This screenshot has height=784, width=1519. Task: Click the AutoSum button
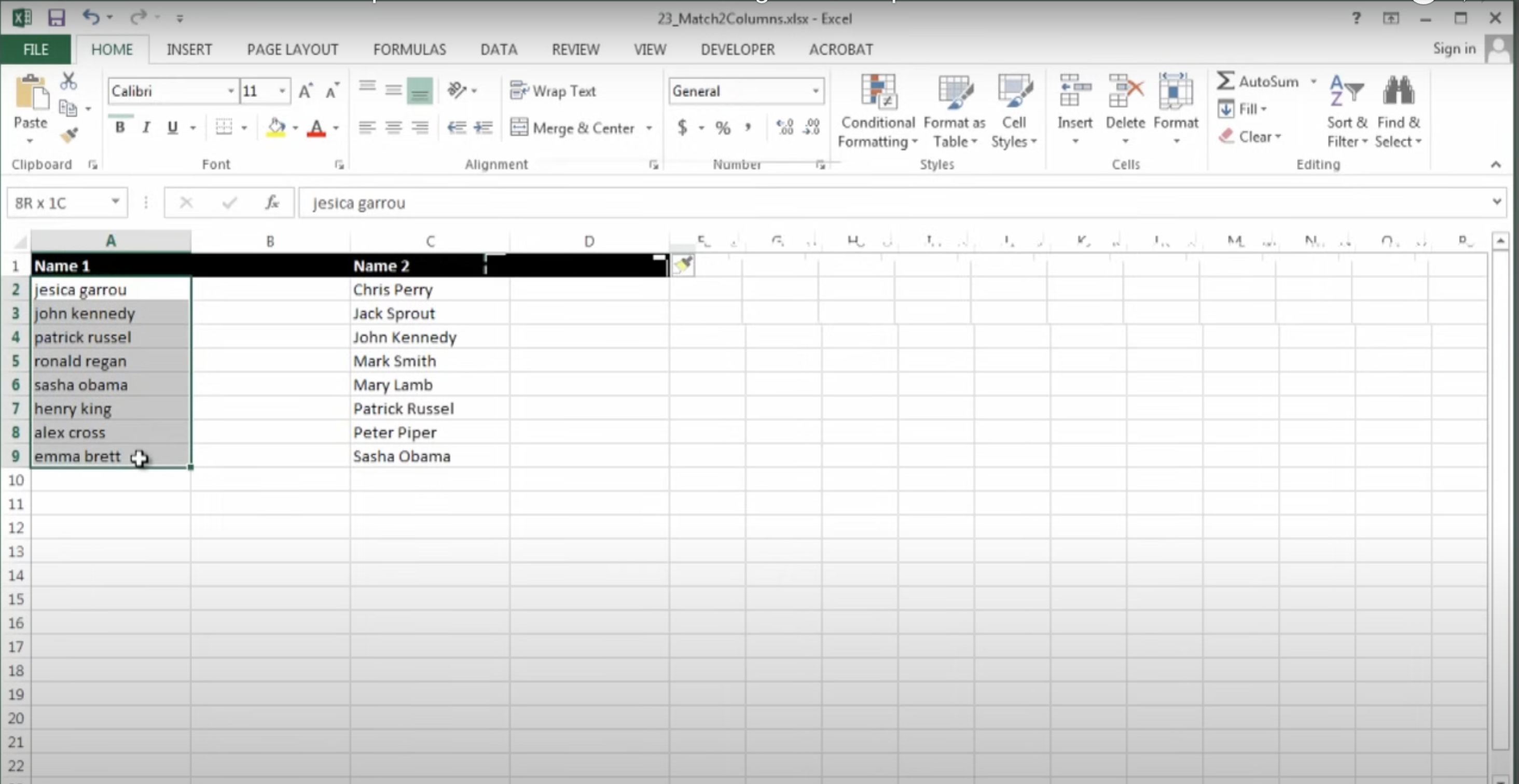point(1258,81)
